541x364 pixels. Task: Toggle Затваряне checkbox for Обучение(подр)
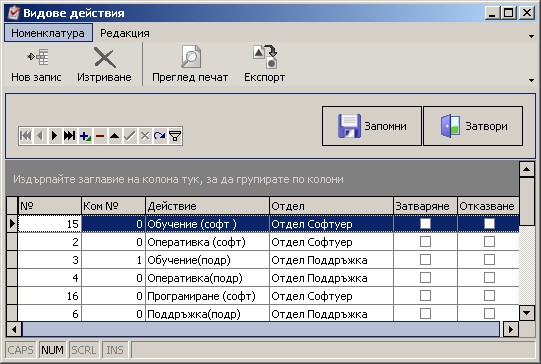(x=425, y=259)
